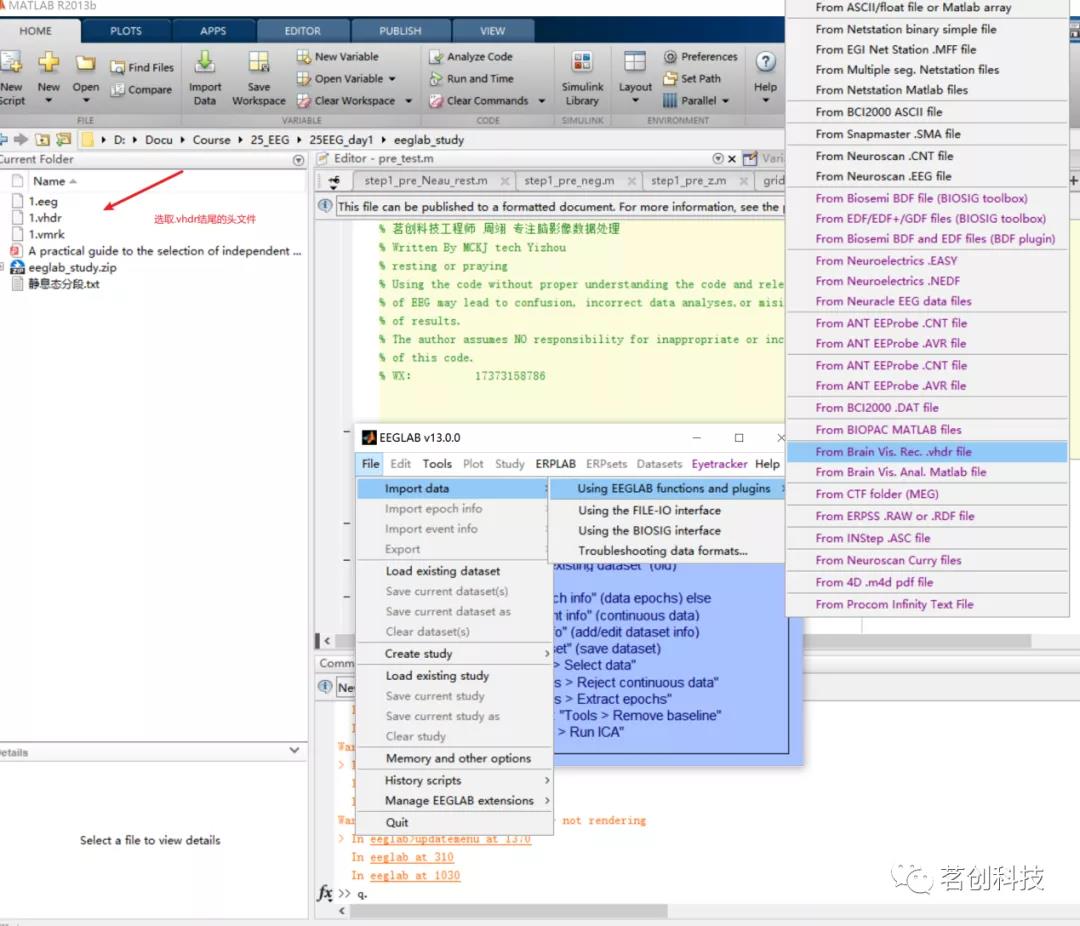Select the 1.vmrk file

[46, 234]
